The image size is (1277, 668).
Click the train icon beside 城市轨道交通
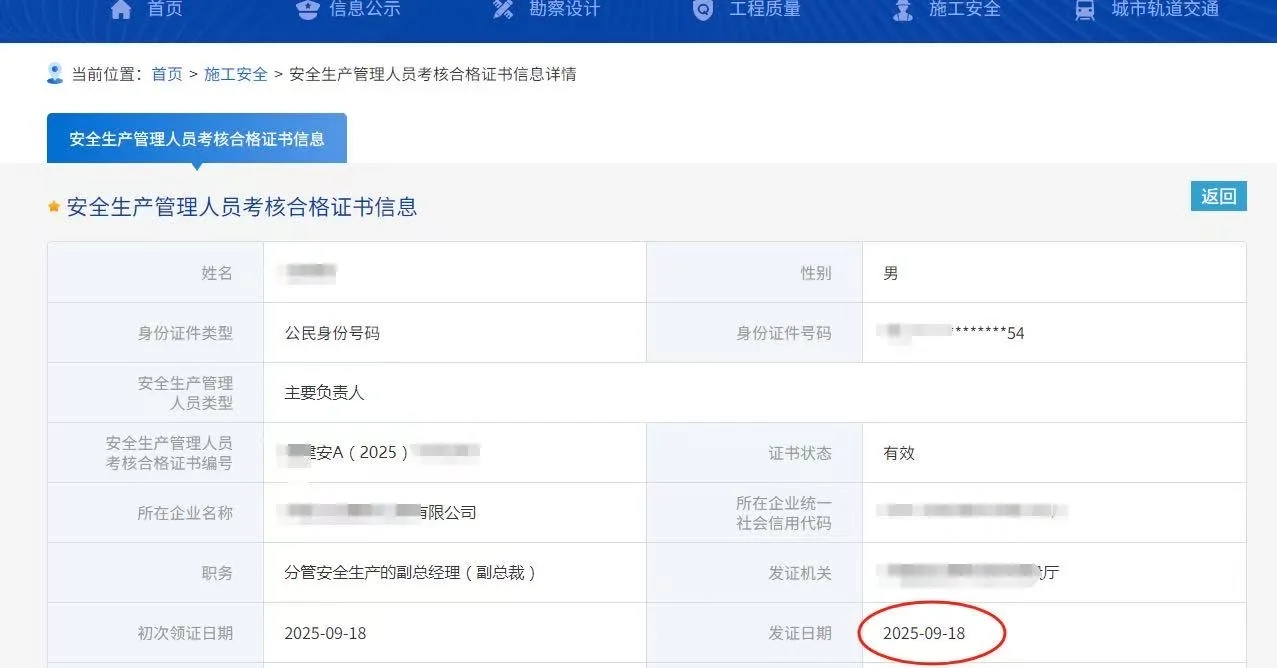pos(1085,9)
